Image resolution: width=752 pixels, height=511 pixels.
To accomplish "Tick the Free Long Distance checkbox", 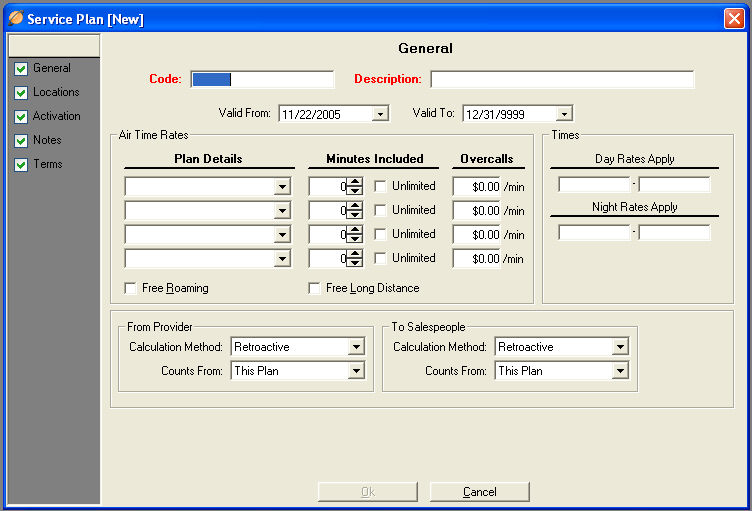I will click(x=315, y=289).
